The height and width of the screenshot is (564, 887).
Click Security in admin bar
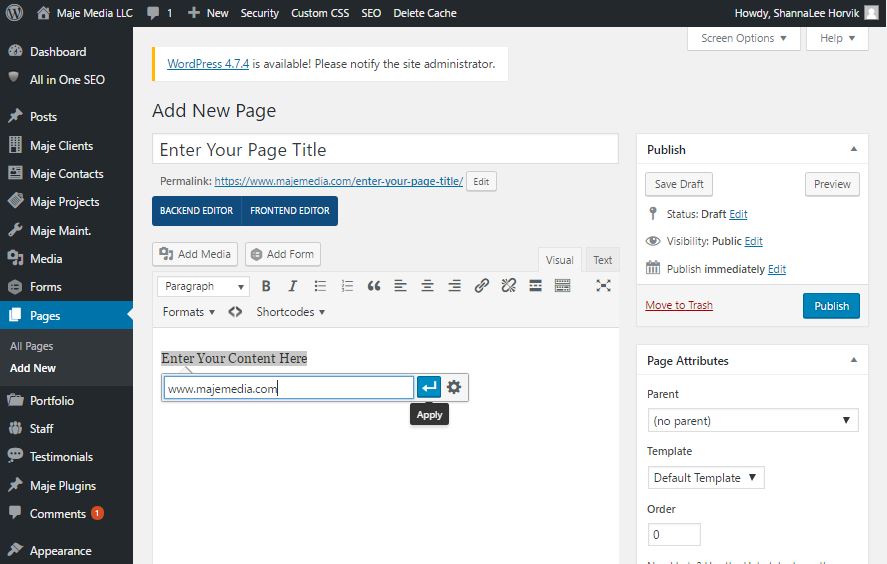pyautogui.click(x=260, y=12)
